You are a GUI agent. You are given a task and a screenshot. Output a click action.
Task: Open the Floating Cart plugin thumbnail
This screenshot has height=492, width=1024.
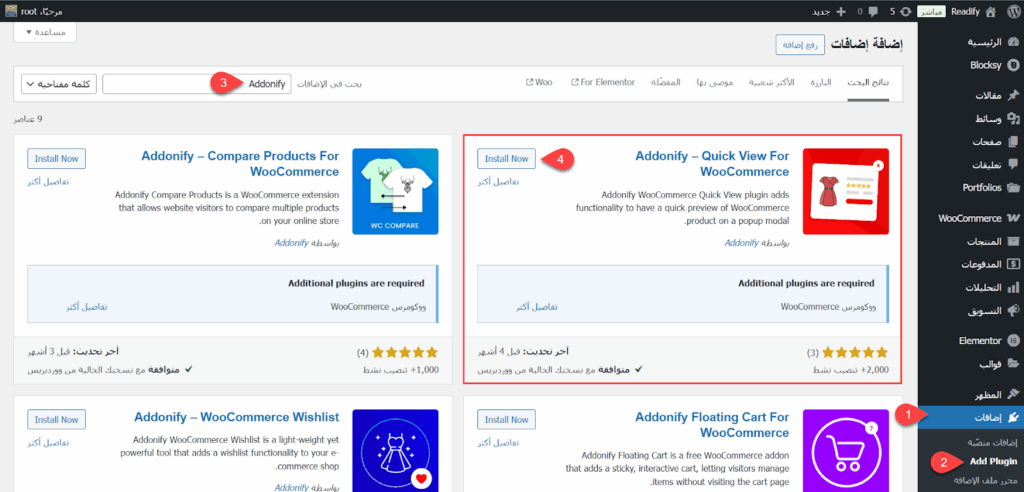[x=846, y=451]
